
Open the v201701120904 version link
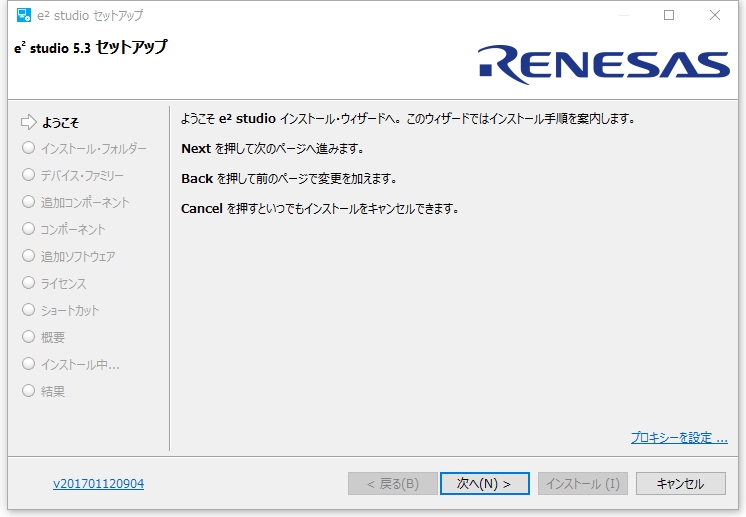98,484
